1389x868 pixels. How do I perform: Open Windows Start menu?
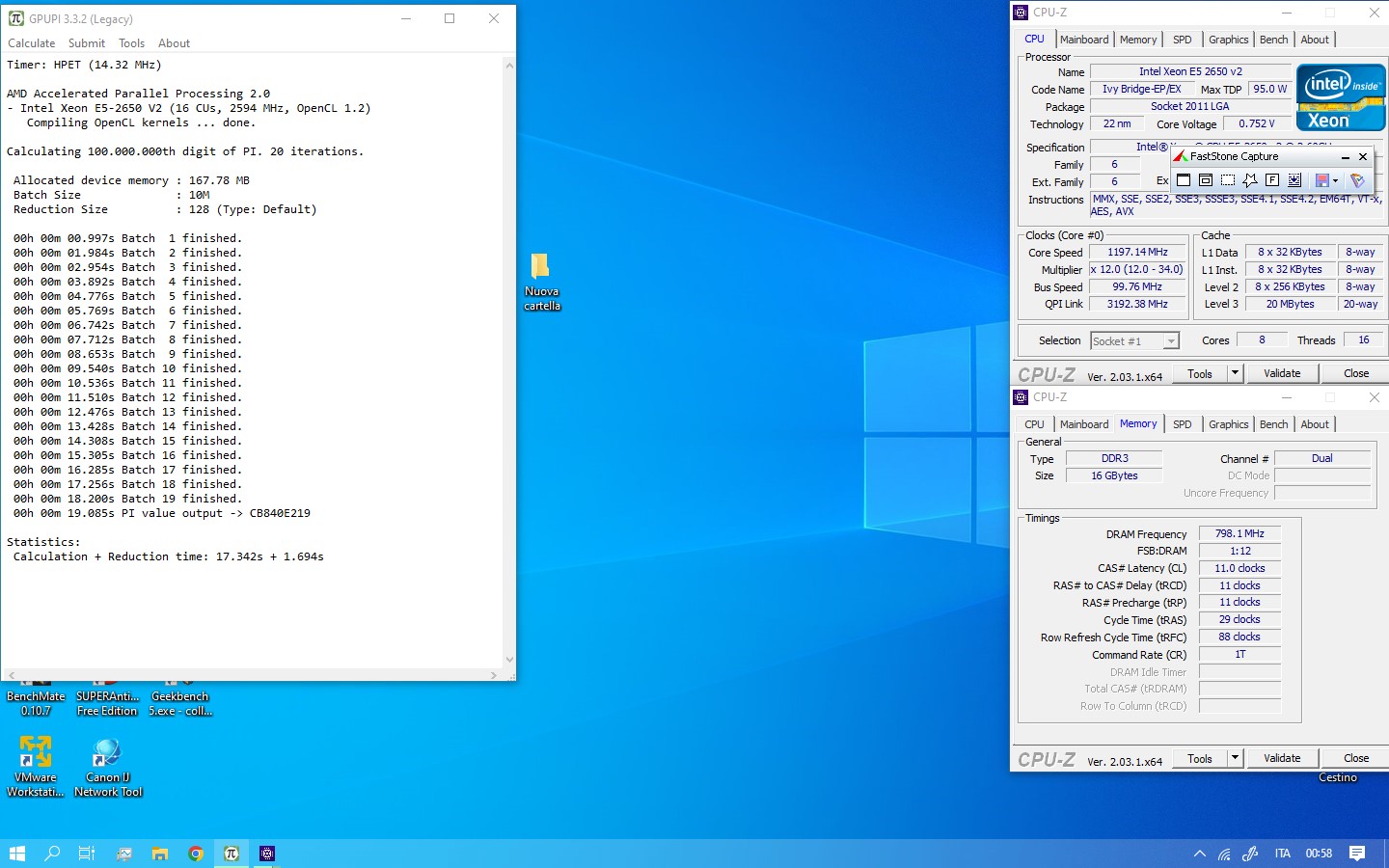16,854
